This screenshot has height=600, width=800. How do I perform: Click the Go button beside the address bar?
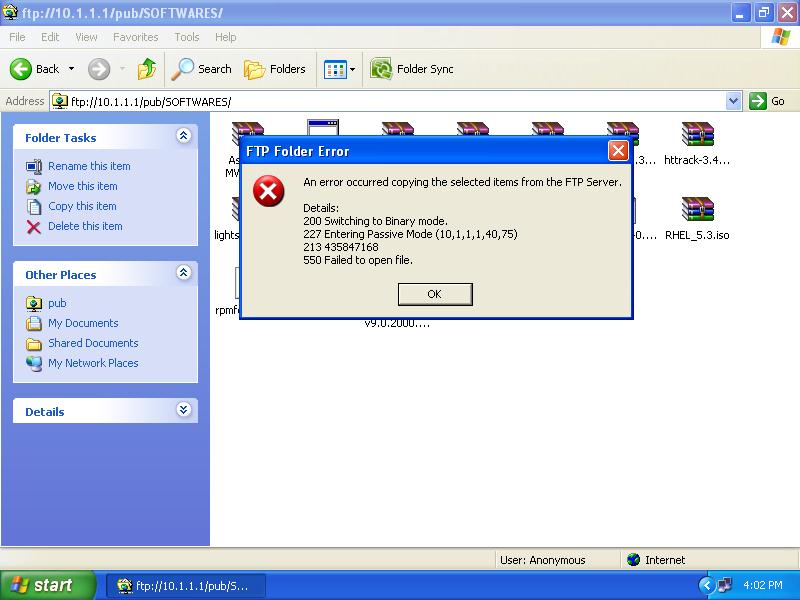click(768, 101)
